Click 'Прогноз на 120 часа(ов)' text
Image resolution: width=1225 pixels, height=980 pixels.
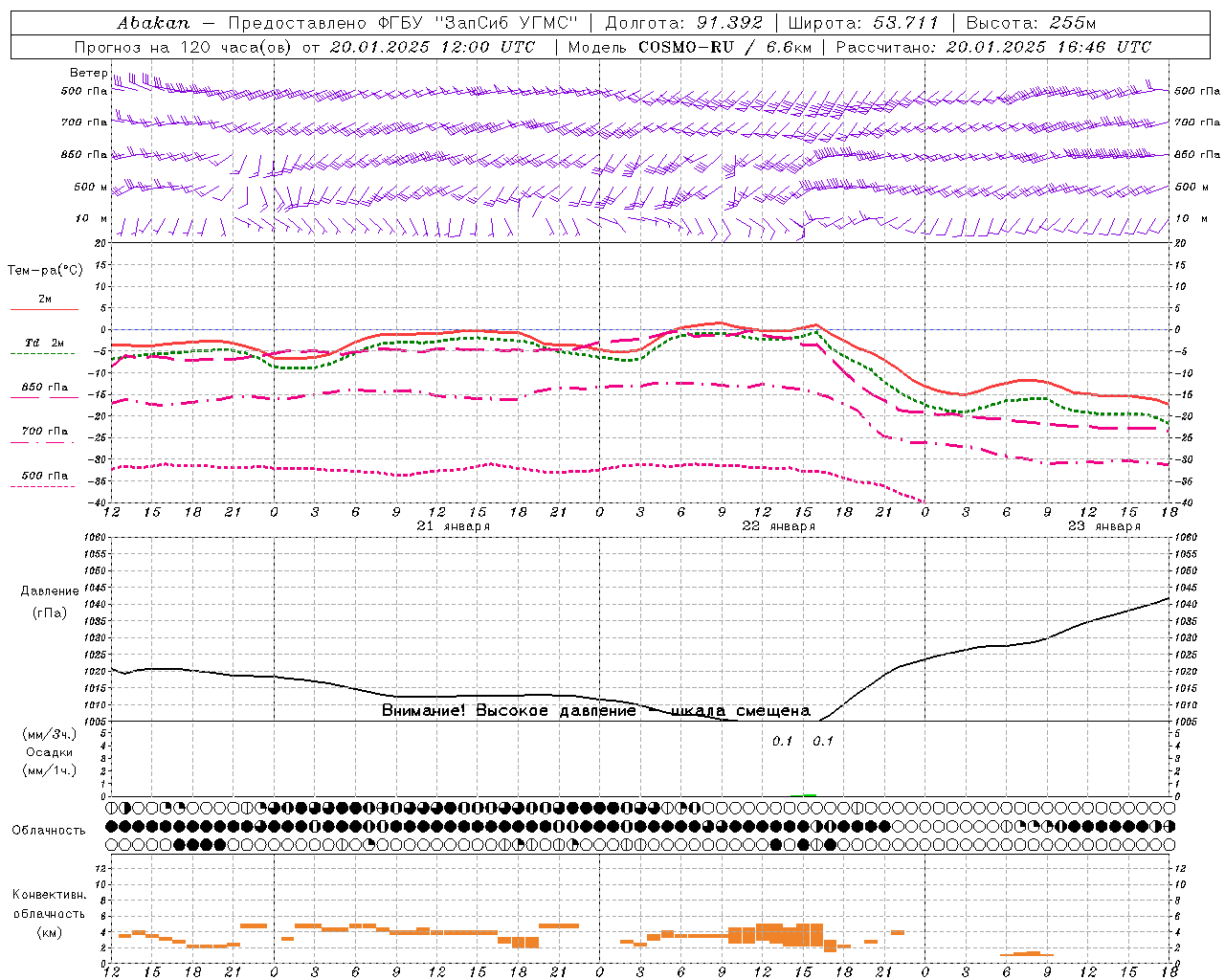point(184,47)
